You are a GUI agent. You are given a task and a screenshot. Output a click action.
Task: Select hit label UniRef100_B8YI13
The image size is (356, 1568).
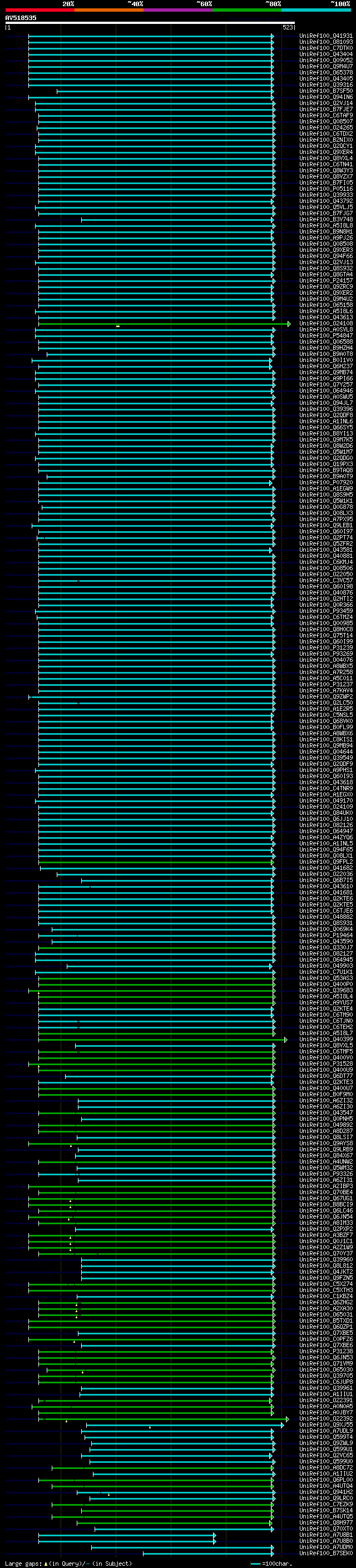pos(325,433)
